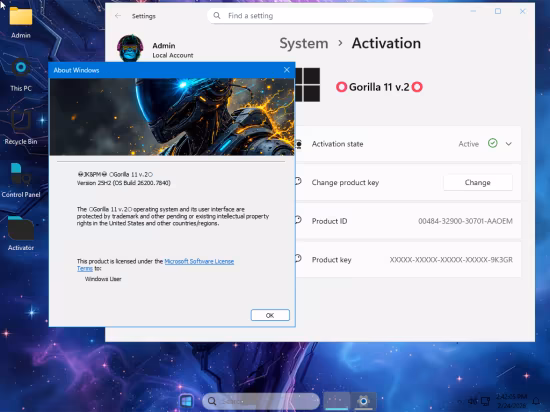Click the About Windows banner image
Viewport: 550px width, 412px height.
(172, 116)
